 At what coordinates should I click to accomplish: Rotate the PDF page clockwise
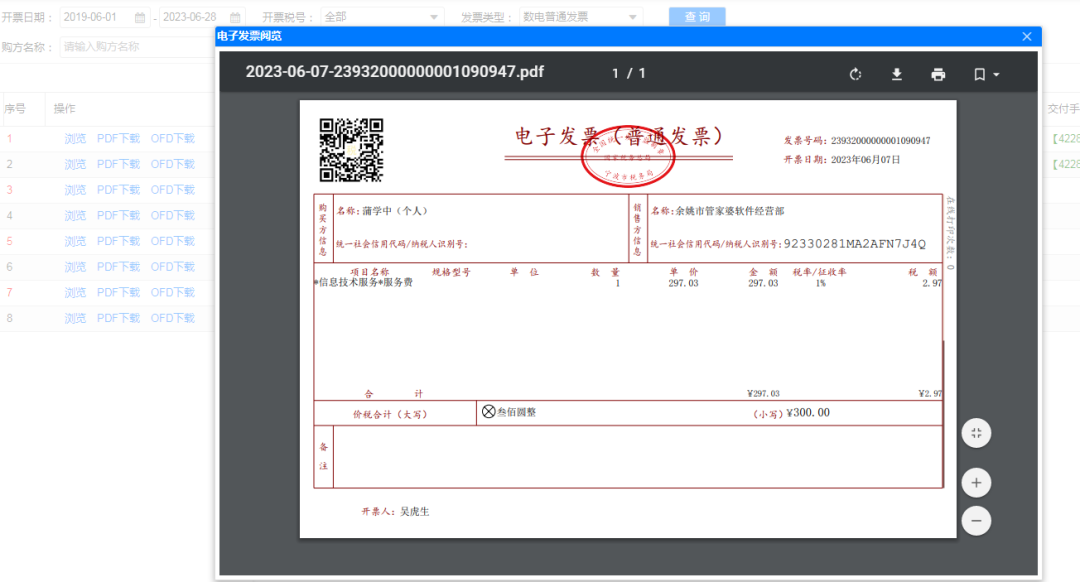855,74
